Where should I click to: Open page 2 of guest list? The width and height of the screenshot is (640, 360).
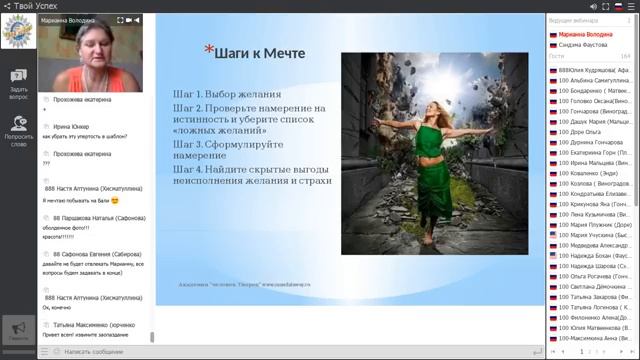tap(589, 351)
